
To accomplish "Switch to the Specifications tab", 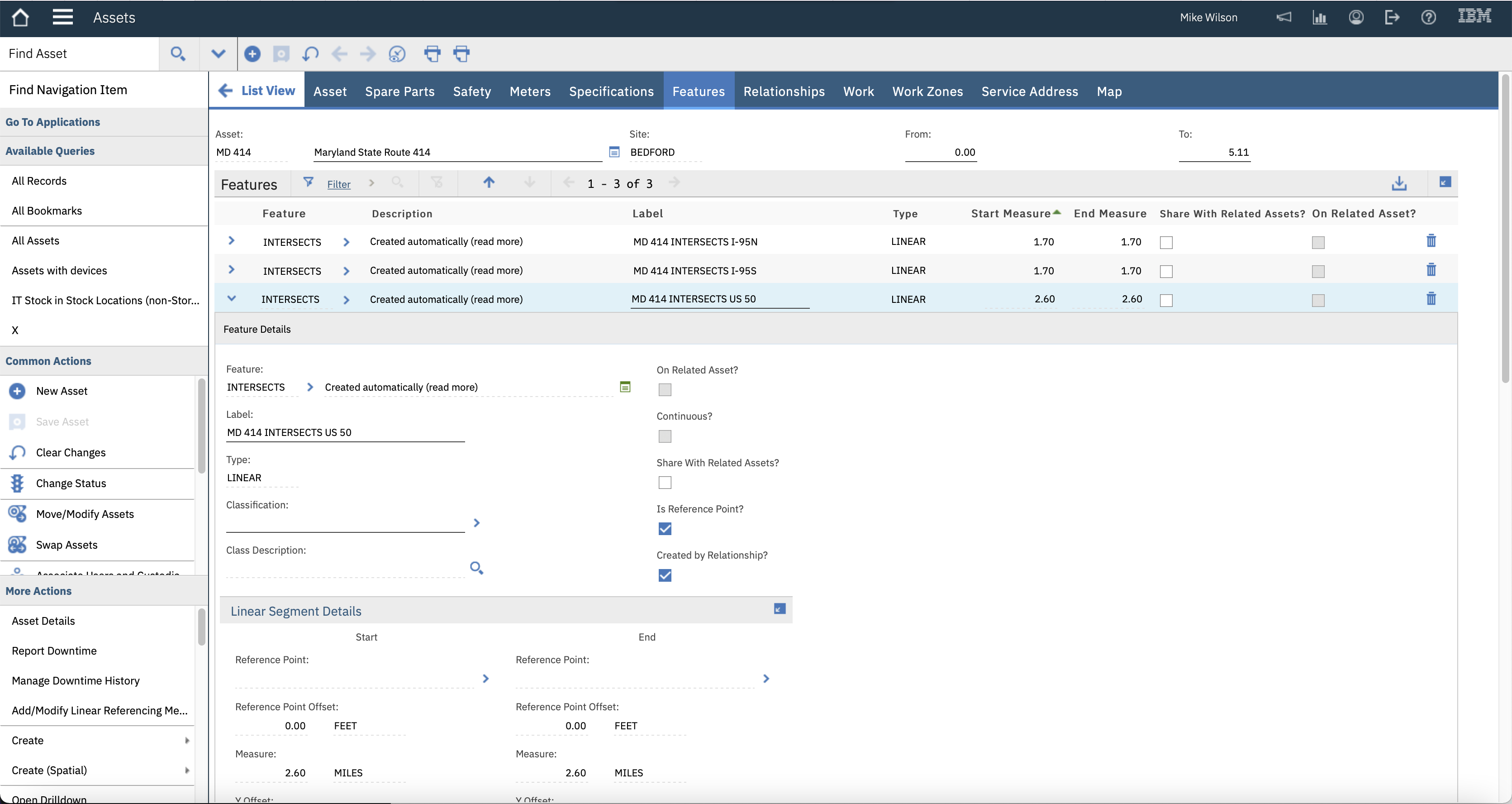I will 611,91.
